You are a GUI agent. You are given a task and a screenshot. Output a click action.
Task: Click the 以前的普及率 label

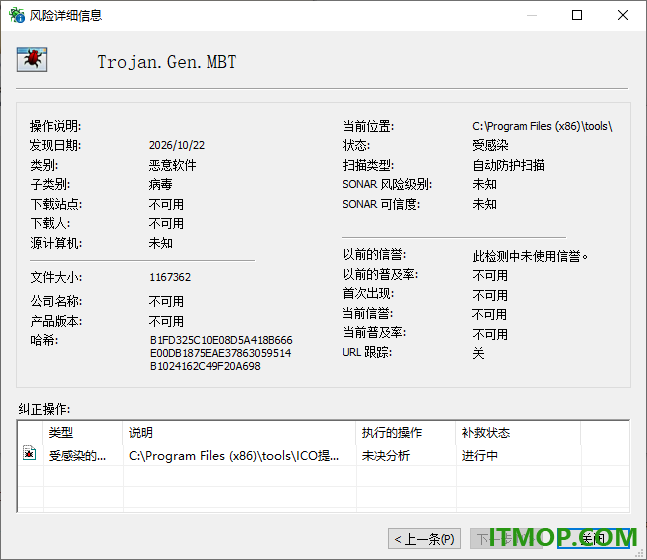(x=380, y=274)
